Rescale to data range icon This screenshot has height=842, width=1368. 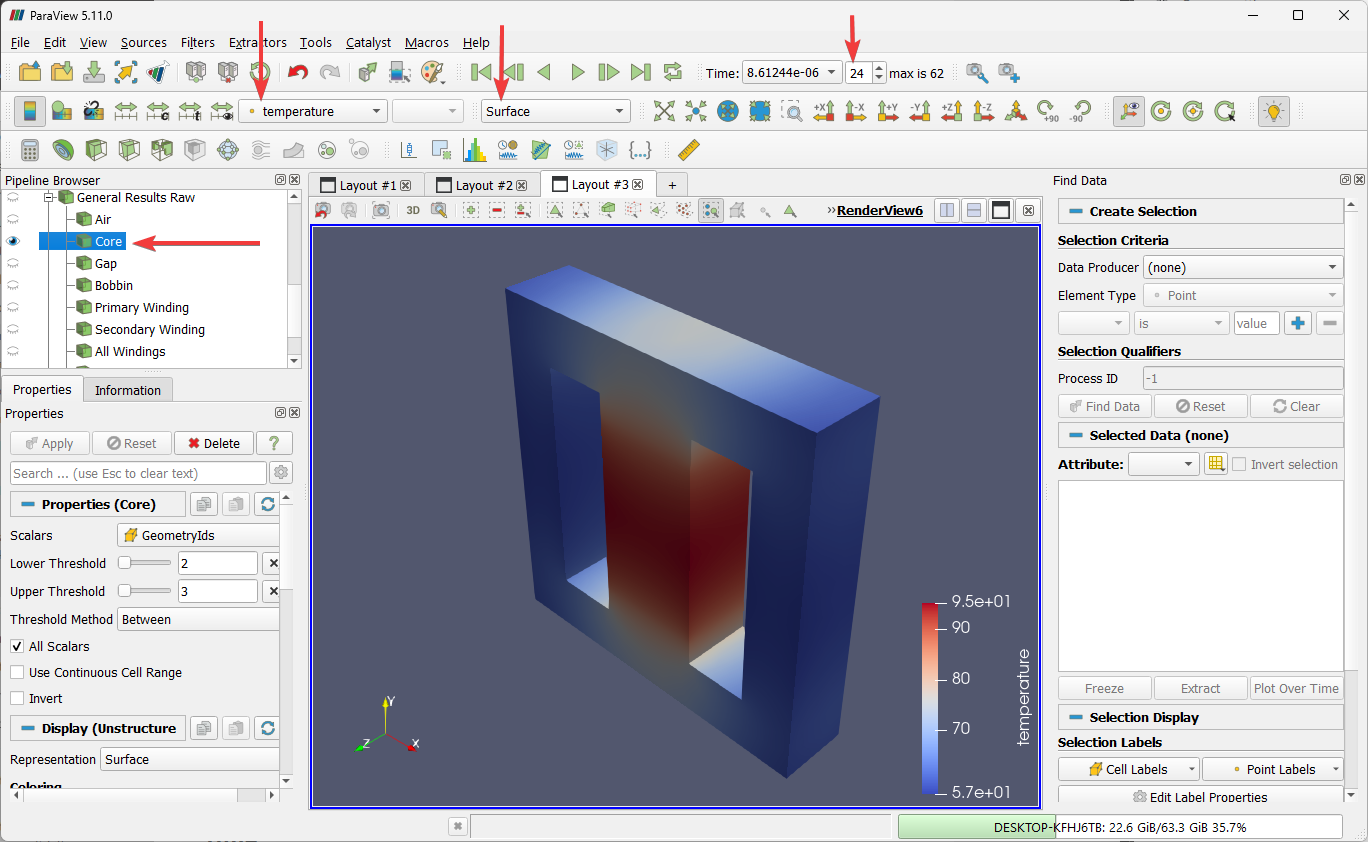(x=126, y=111)
